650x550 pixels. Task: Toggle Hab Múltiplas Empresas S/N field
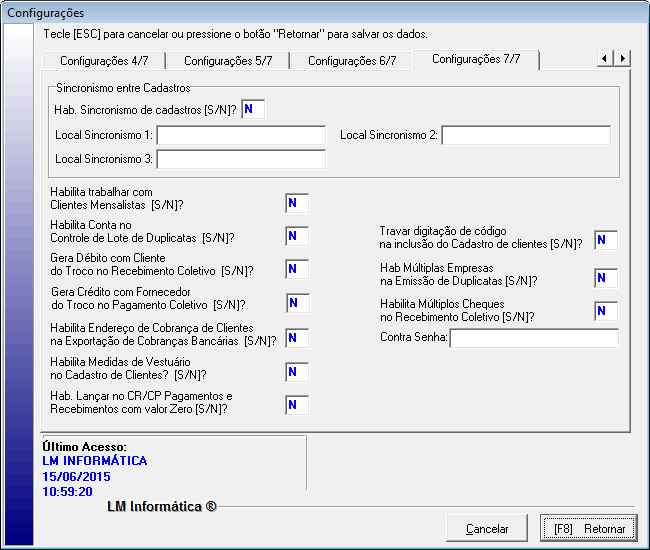pyautogui.click(x=606, y=278)
